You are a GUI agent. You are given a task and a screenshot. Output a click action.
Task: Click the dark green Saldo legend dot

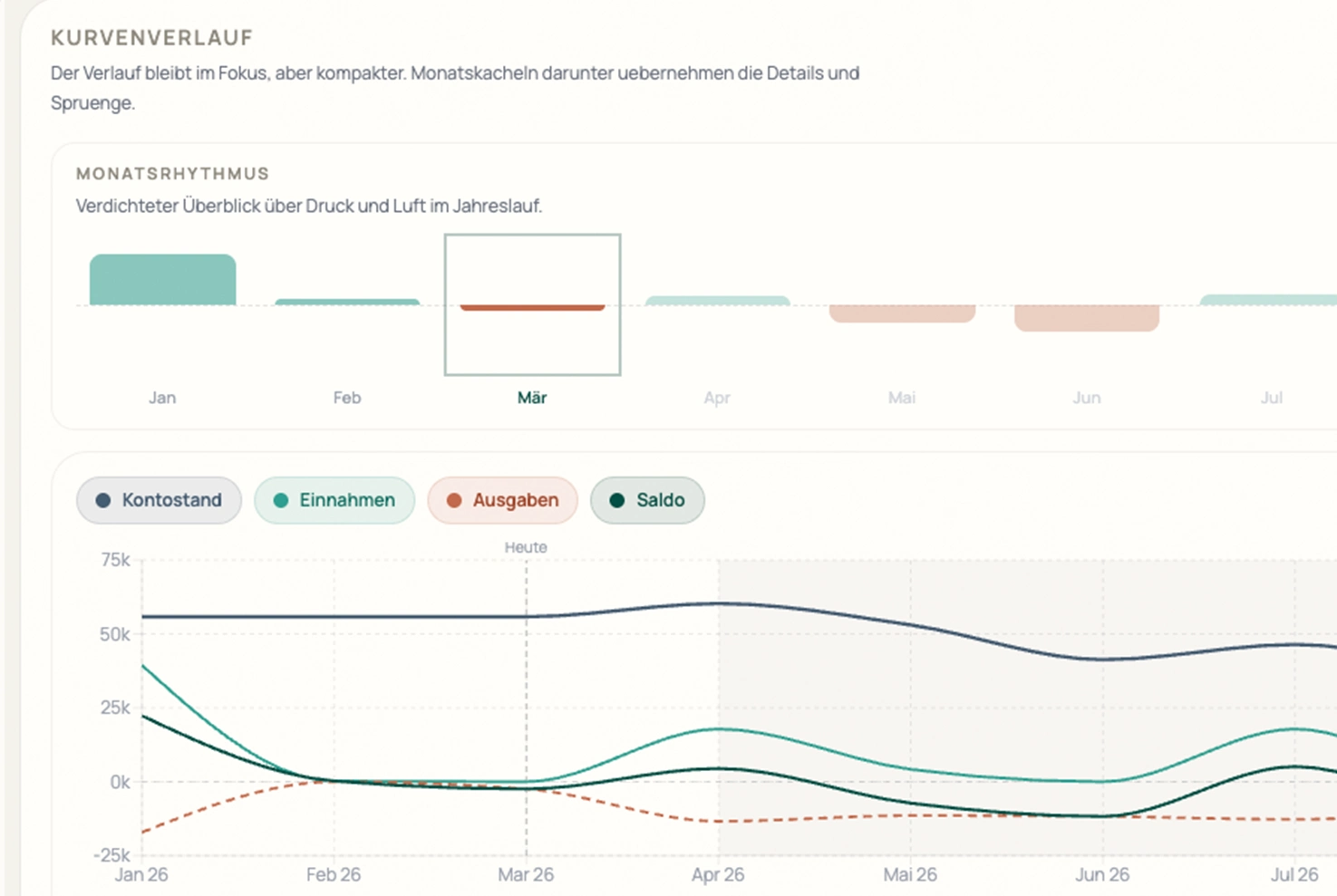pos(617,500)
